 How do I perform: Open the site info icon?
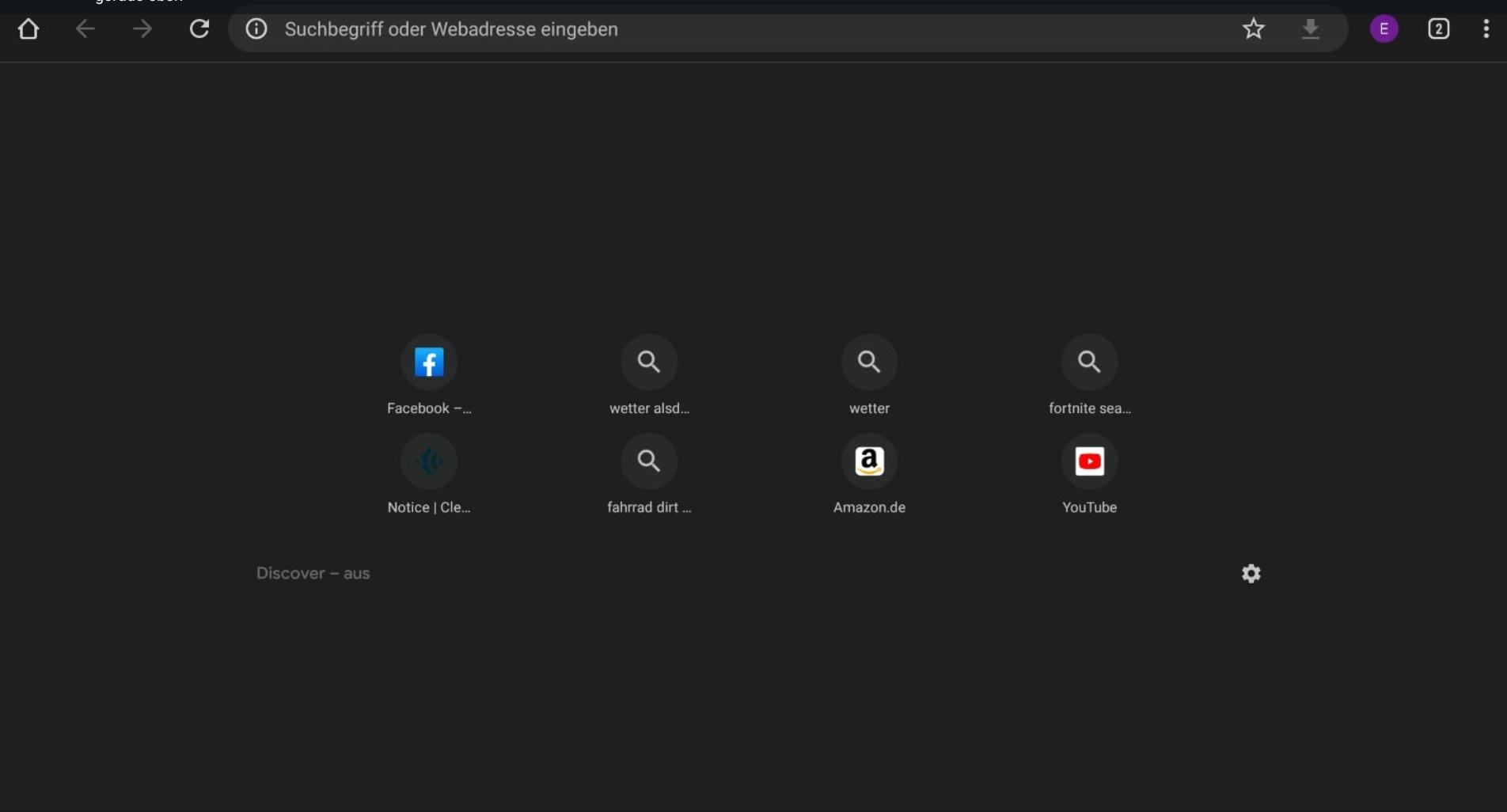[x=256, y=29]
